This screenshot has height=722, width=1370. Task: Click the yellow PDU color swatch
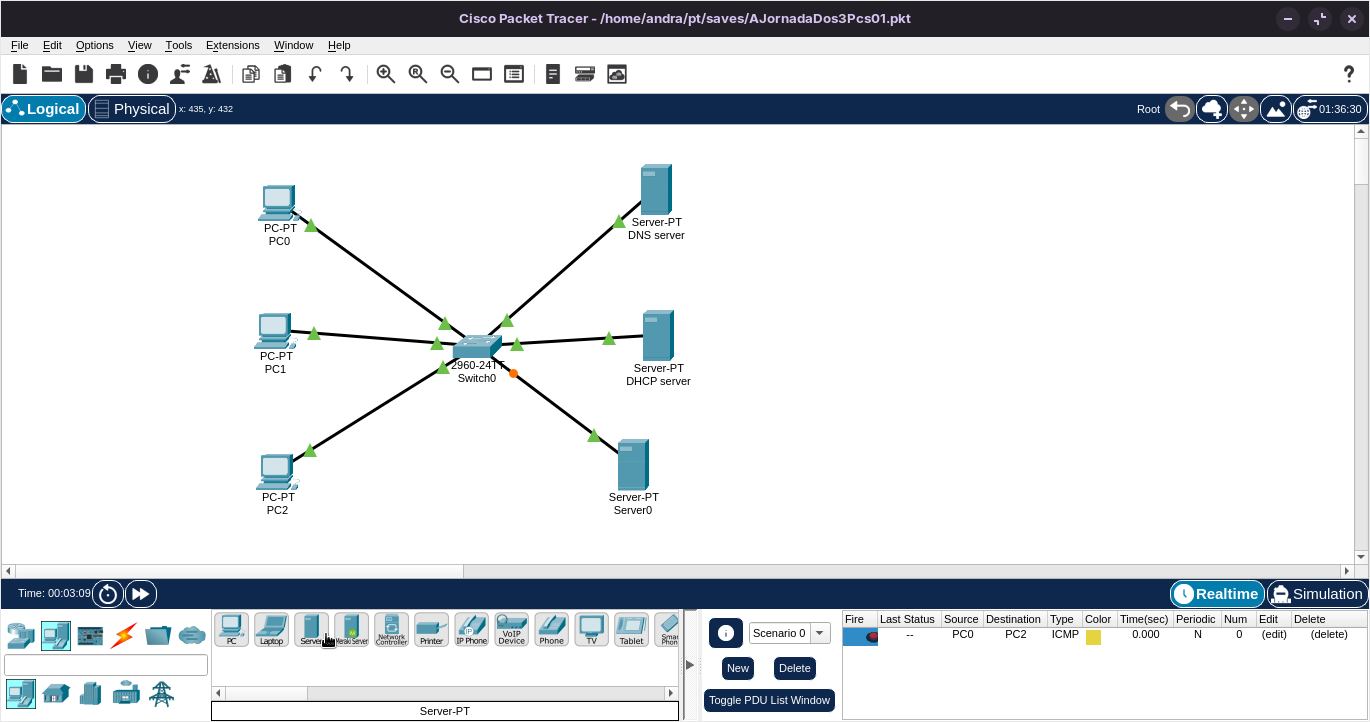(1093, 637)
